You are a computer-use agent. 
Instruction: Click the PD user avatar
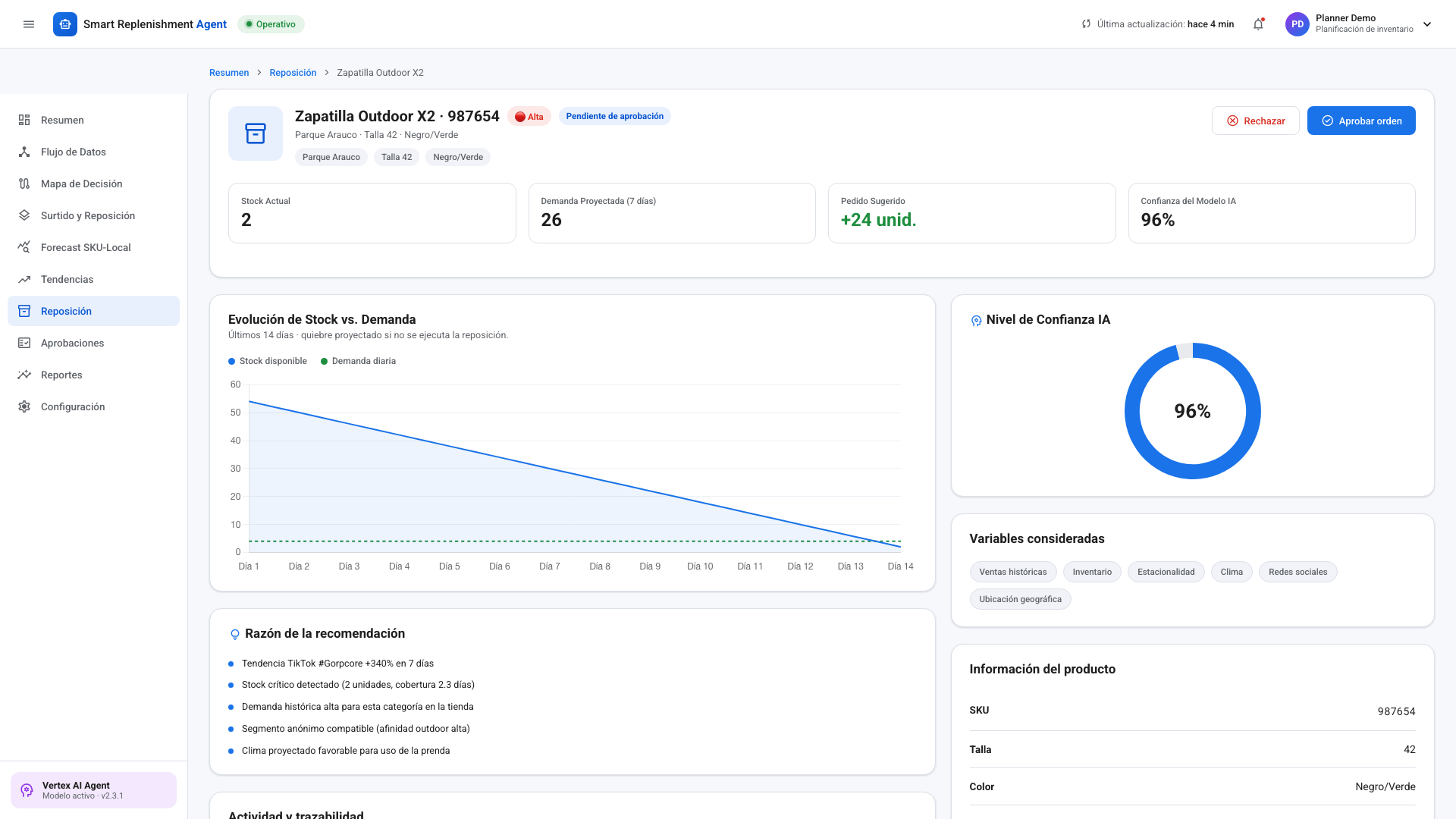tap(1298, 24)
